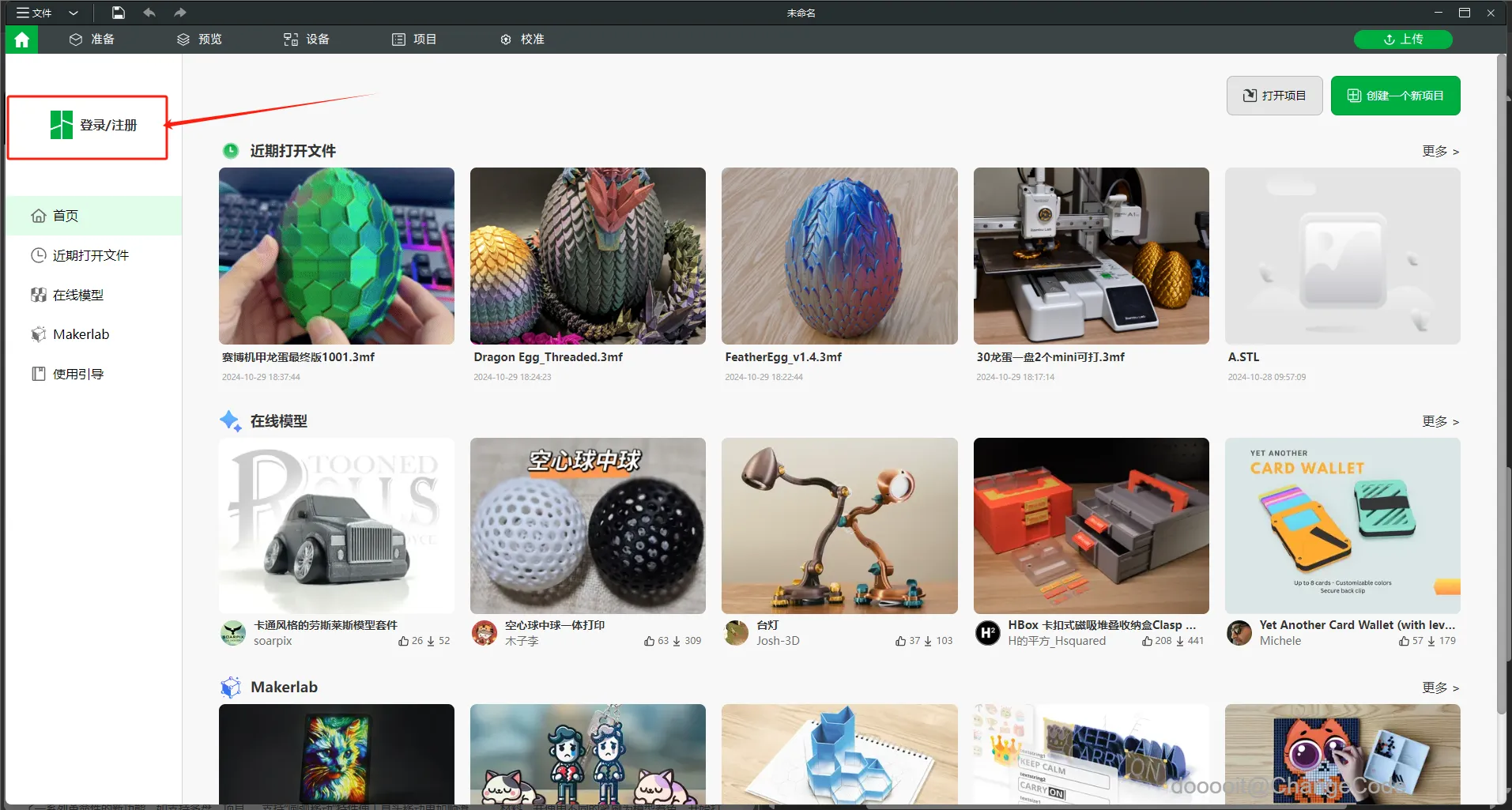Switch to the 预览 tab
The height and width of the screenshot is (810, 1512).
[x=199, y=40]
